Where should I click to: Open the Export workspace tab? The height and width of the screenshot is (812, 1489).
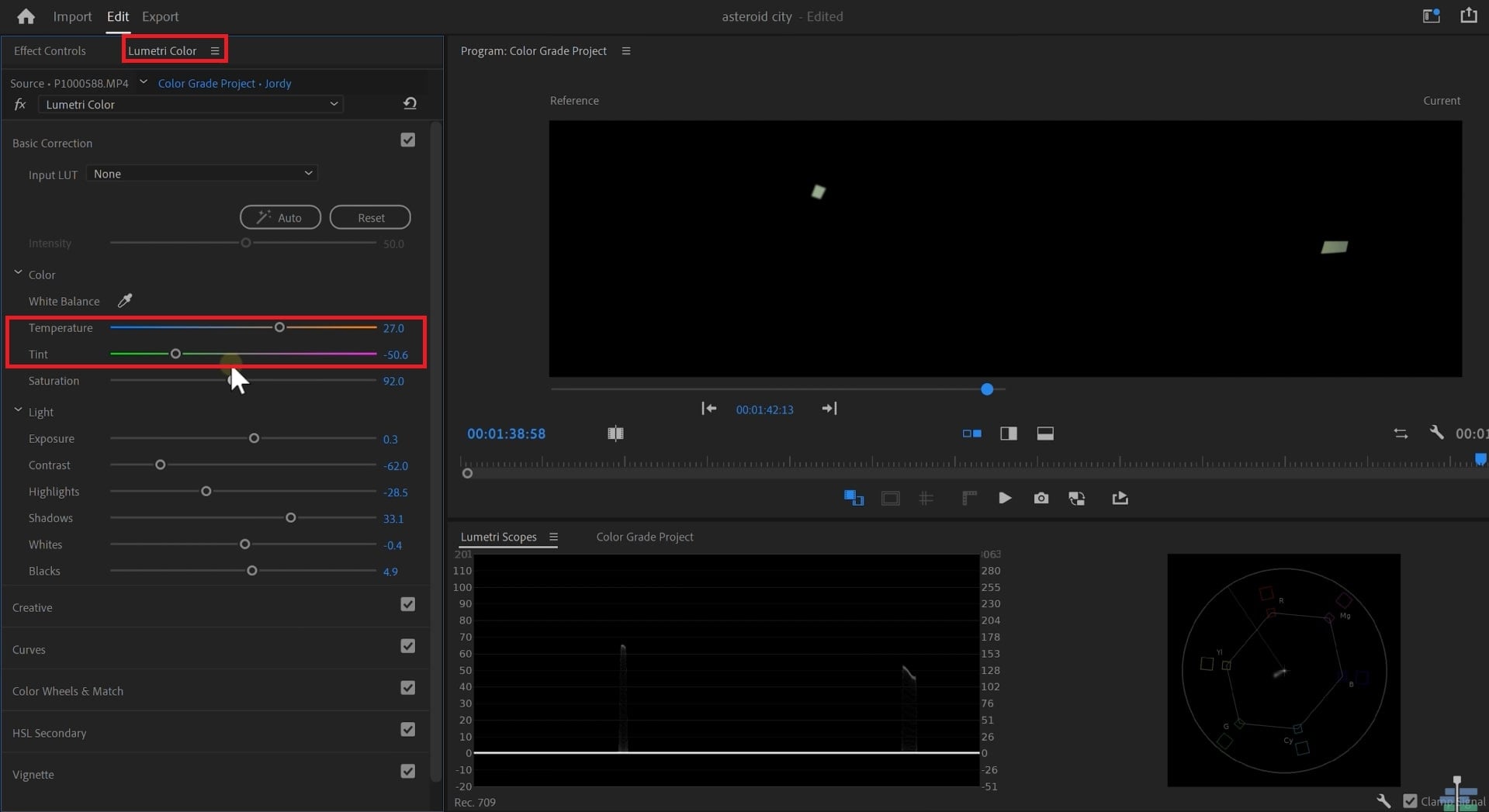click(x=160, y=16)
